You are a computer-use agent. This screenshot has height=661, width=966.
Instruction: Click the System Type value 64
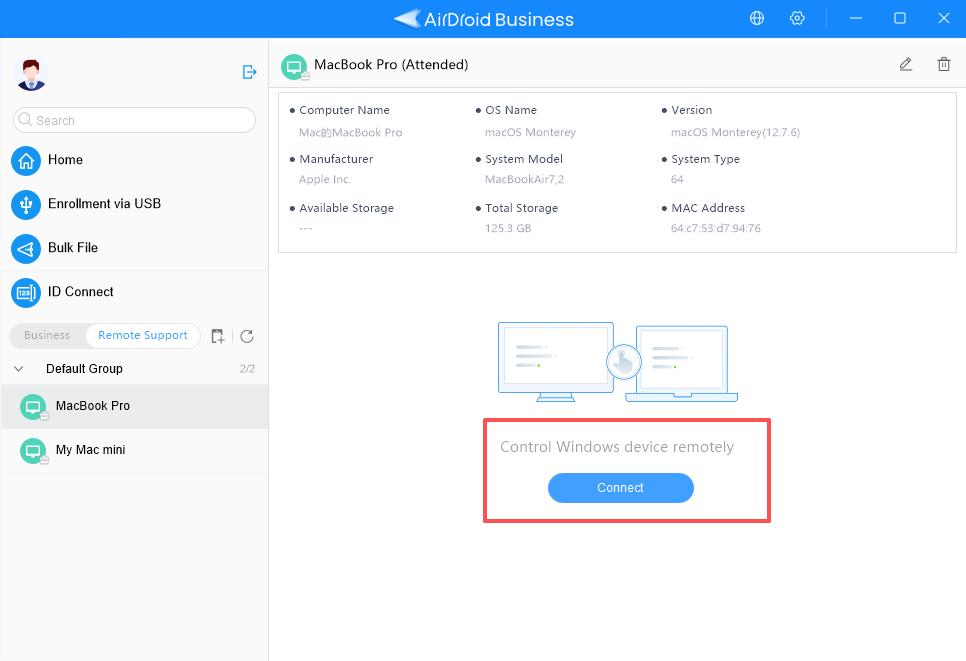pyautogui.click(x=677, y=179)
